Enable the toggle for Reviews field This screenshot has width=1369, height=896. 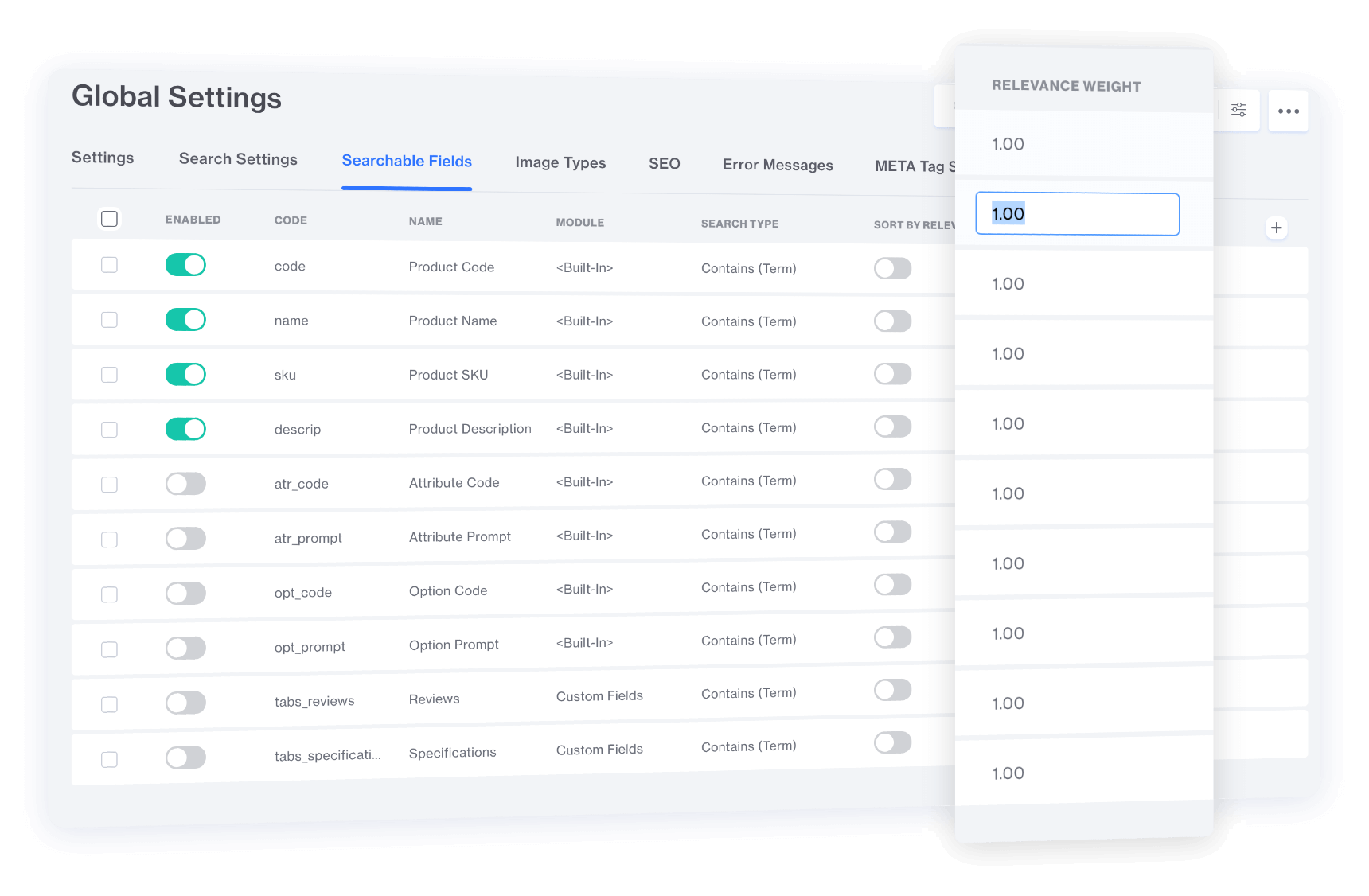pyautogui.click(x=185, y=703)
